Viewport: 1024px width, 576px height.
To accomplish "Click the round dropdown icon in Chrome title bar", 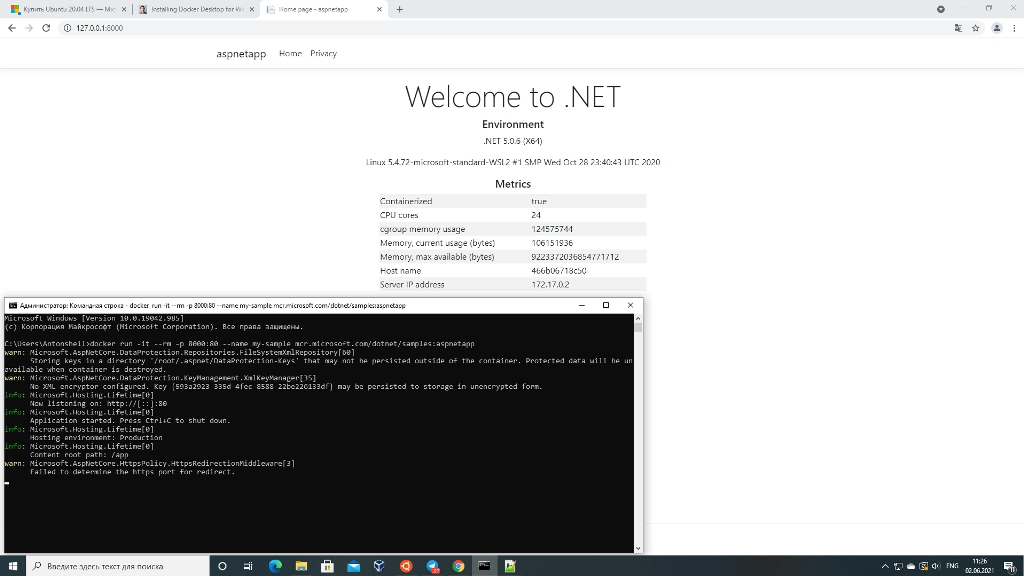I will [x=940, y=9].
